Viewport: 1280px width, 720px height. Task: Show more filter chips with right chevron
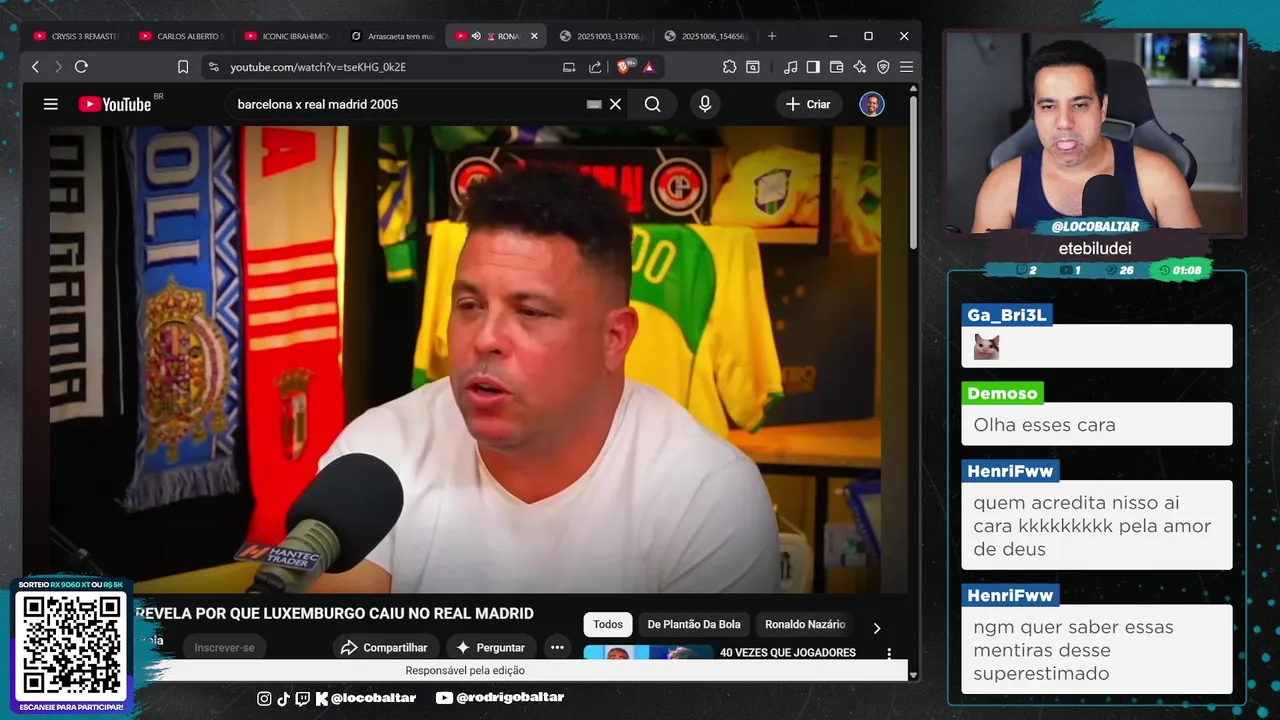(877, 628)
